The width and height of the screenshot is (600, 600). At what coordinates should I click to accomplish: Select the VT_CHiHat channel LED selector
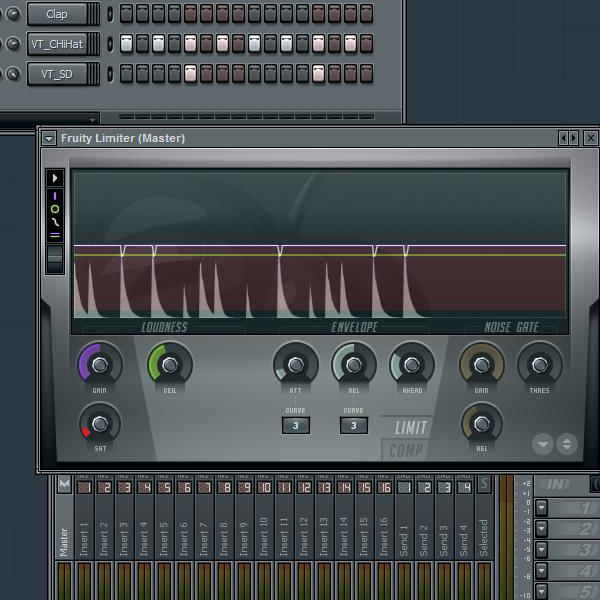(110, 44)
